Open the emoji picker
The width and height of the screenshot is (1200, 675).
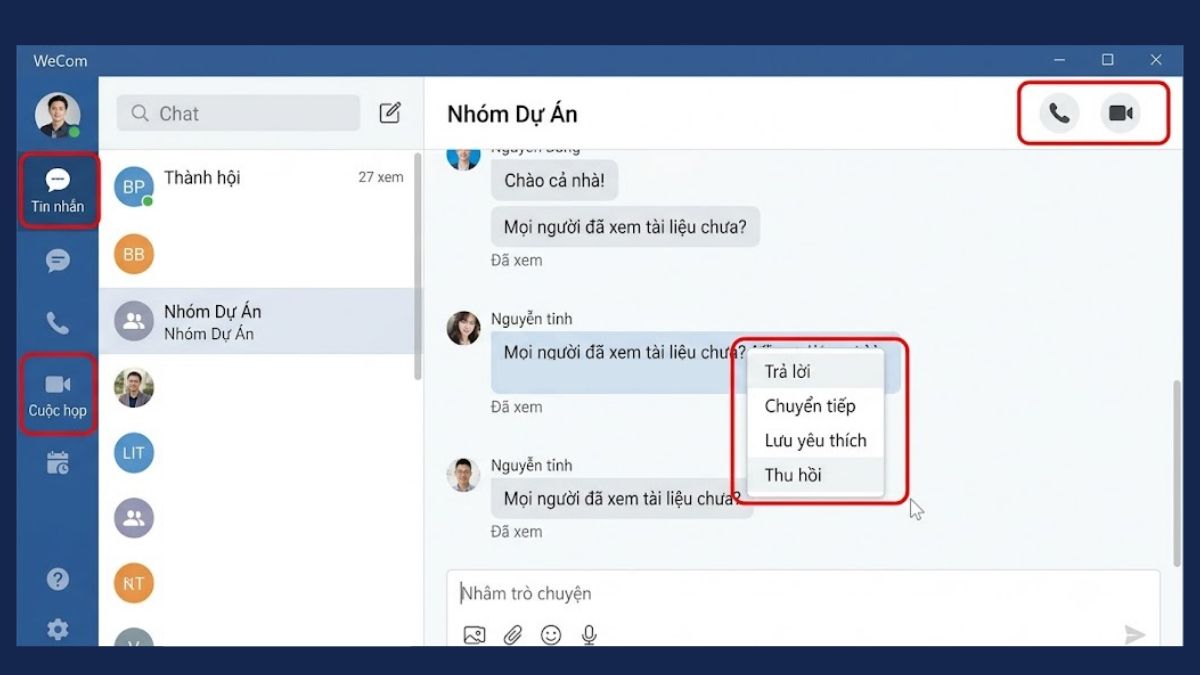point(551,635)
